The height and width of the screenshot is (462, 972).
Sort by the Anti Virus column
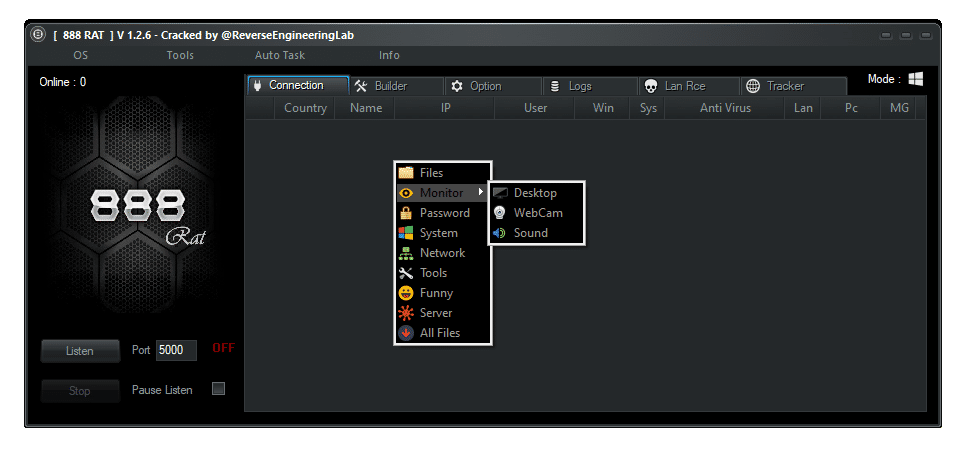[725, 108]
